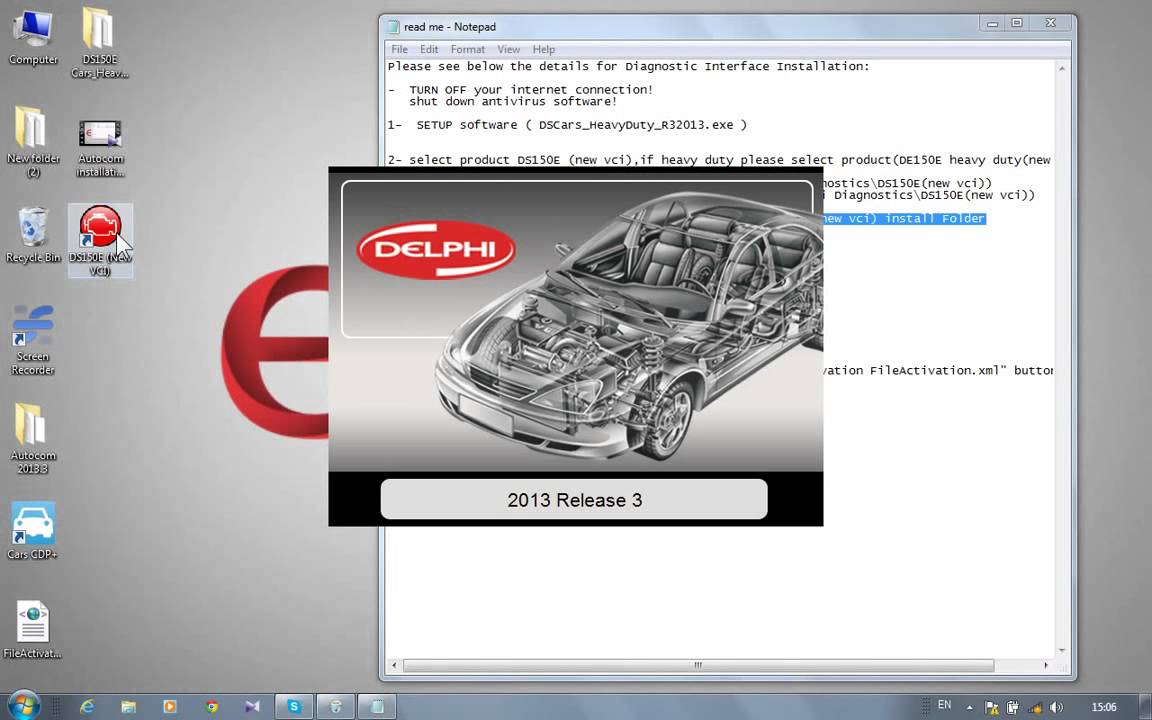
Task: Show hidden system tray icons
Action: pyautogui.click(x=970, y=708)
